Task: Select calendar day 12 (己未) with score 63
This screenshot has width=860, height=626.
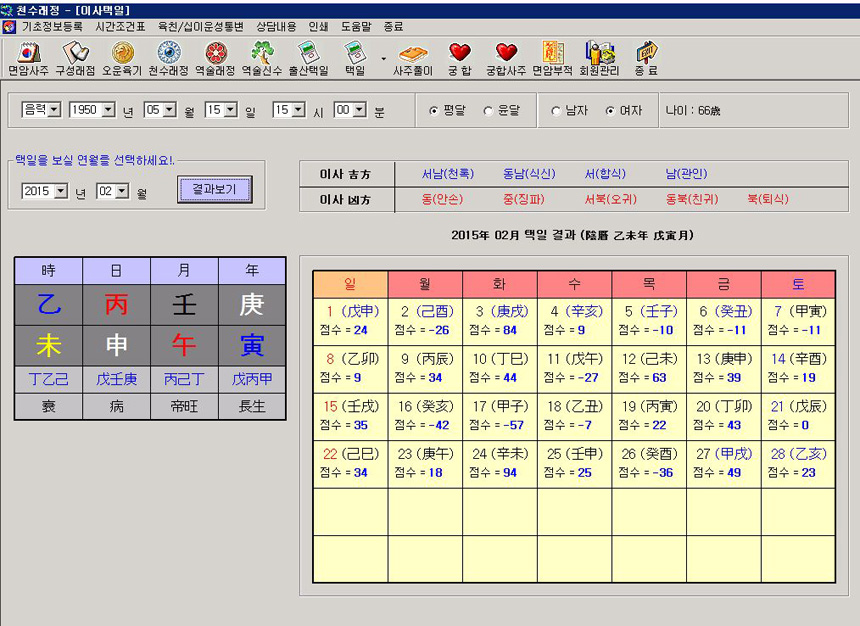Action: tap(649, 369)
